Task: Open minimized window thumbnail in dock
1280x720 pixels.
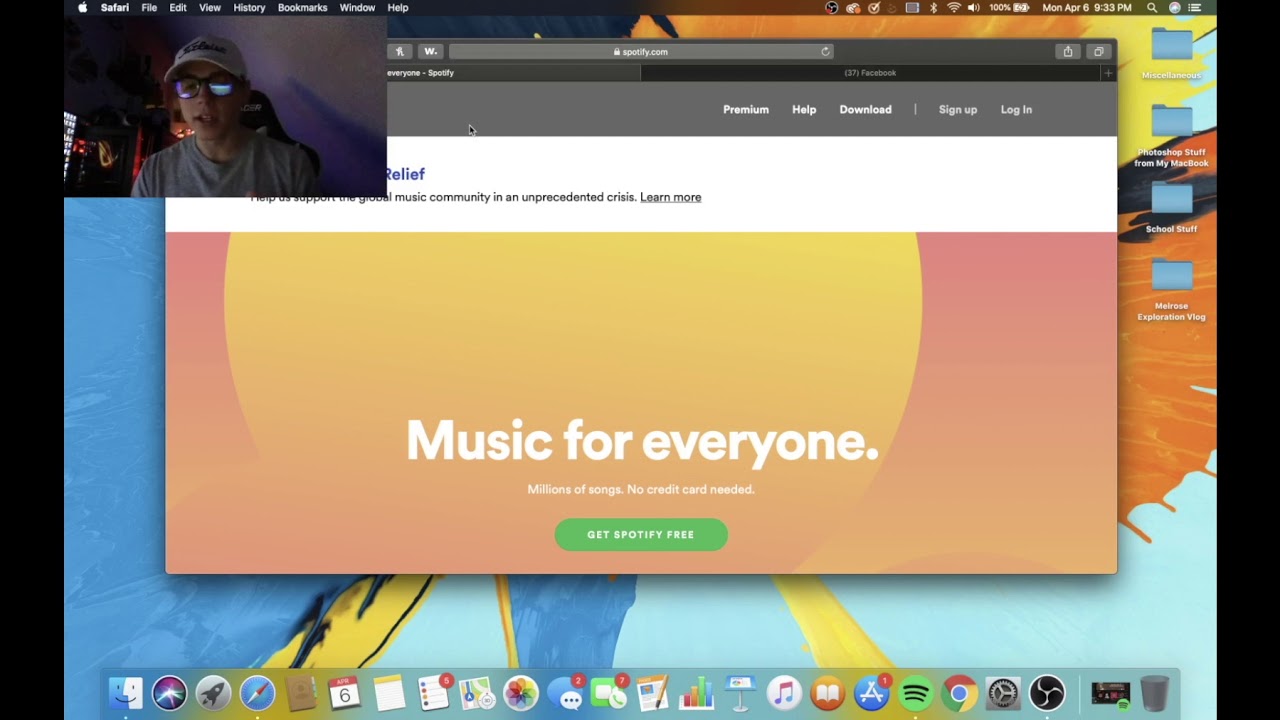Action: click(1110, 693)
